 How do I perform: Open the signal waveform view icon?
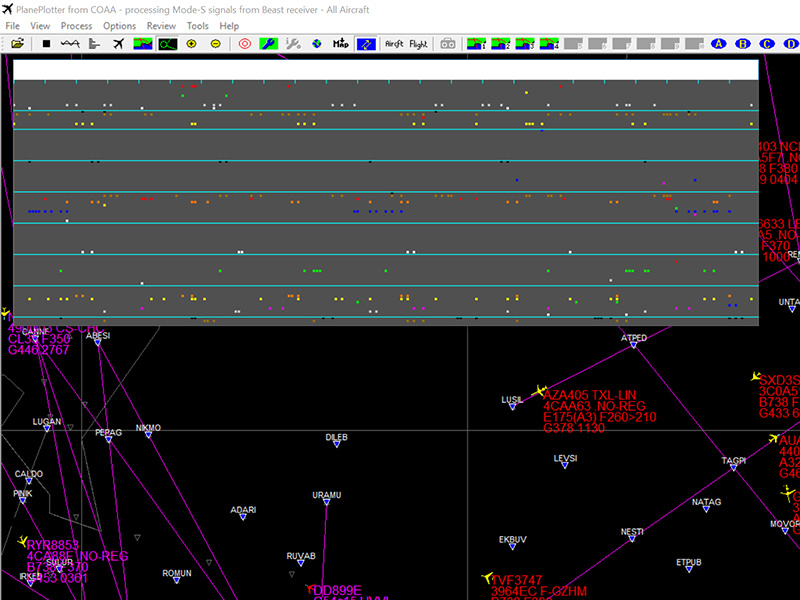70,44
